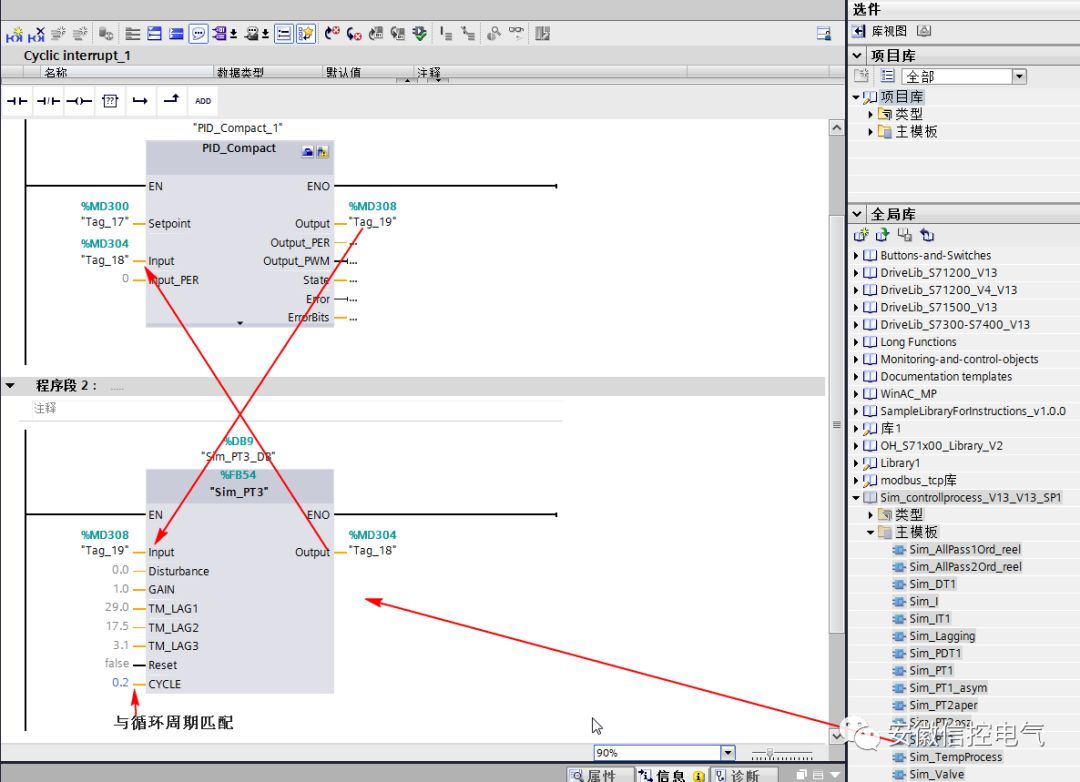The image size is (1080, 782).
Task: Insert a normally open contact
Action: coord(17,101)
